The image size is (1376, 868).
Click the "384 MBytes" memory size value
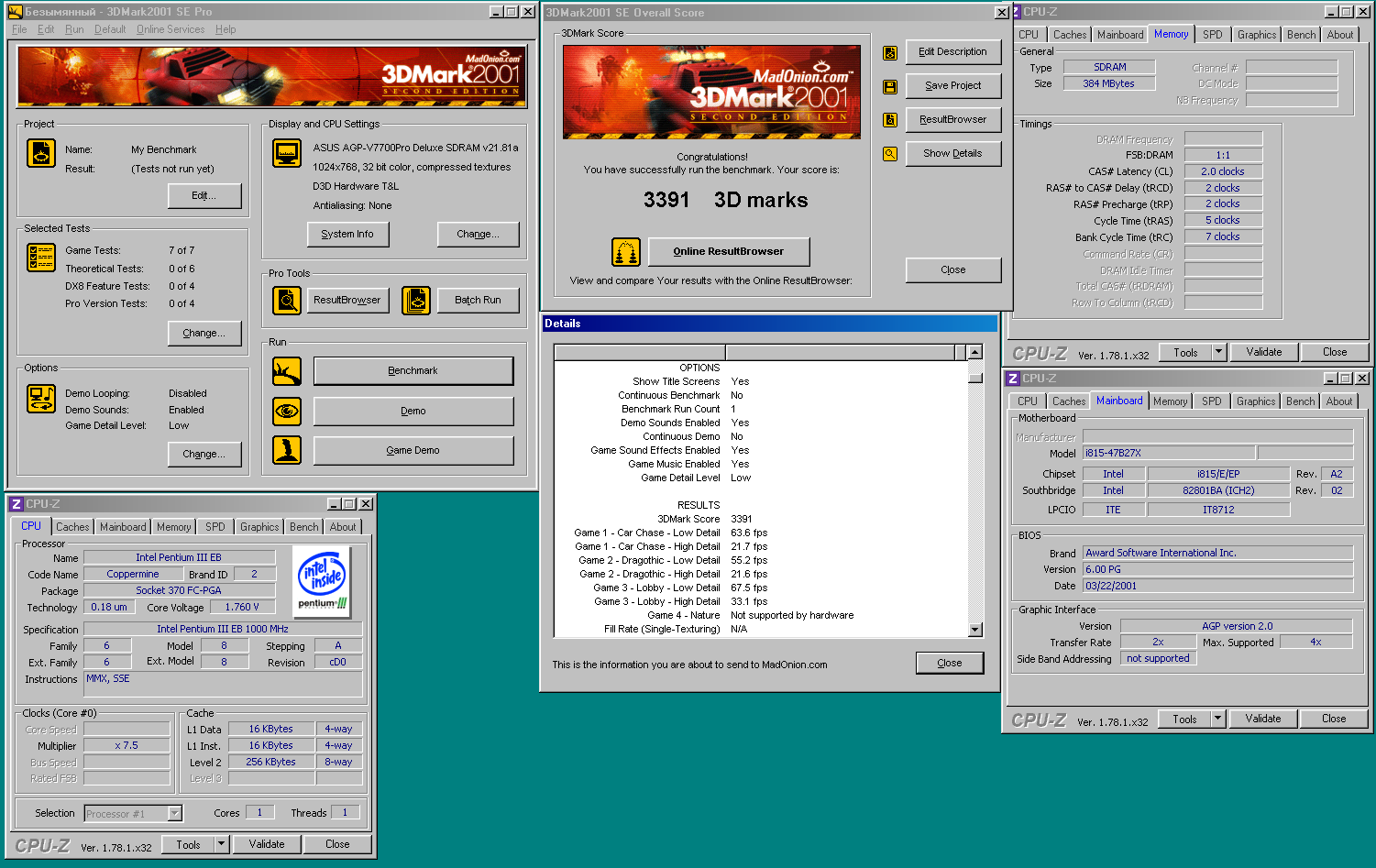pyautogui.click(x=1109, y=83)
